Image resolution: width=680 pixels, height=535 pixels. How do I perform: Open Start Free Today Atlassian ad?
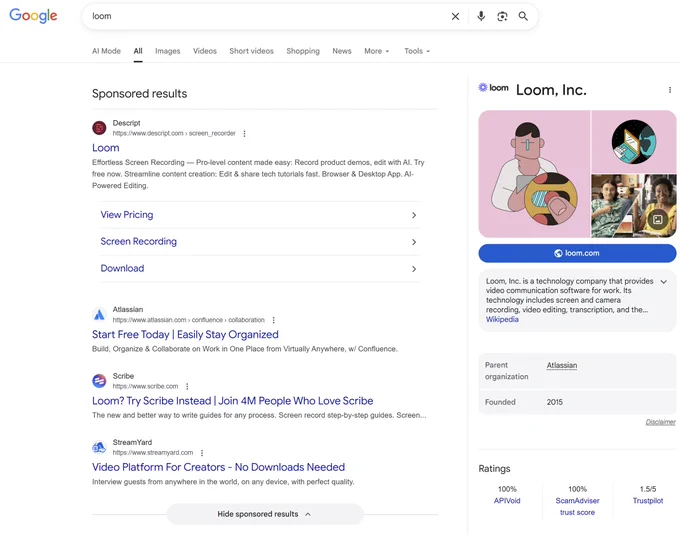[185, 334]
